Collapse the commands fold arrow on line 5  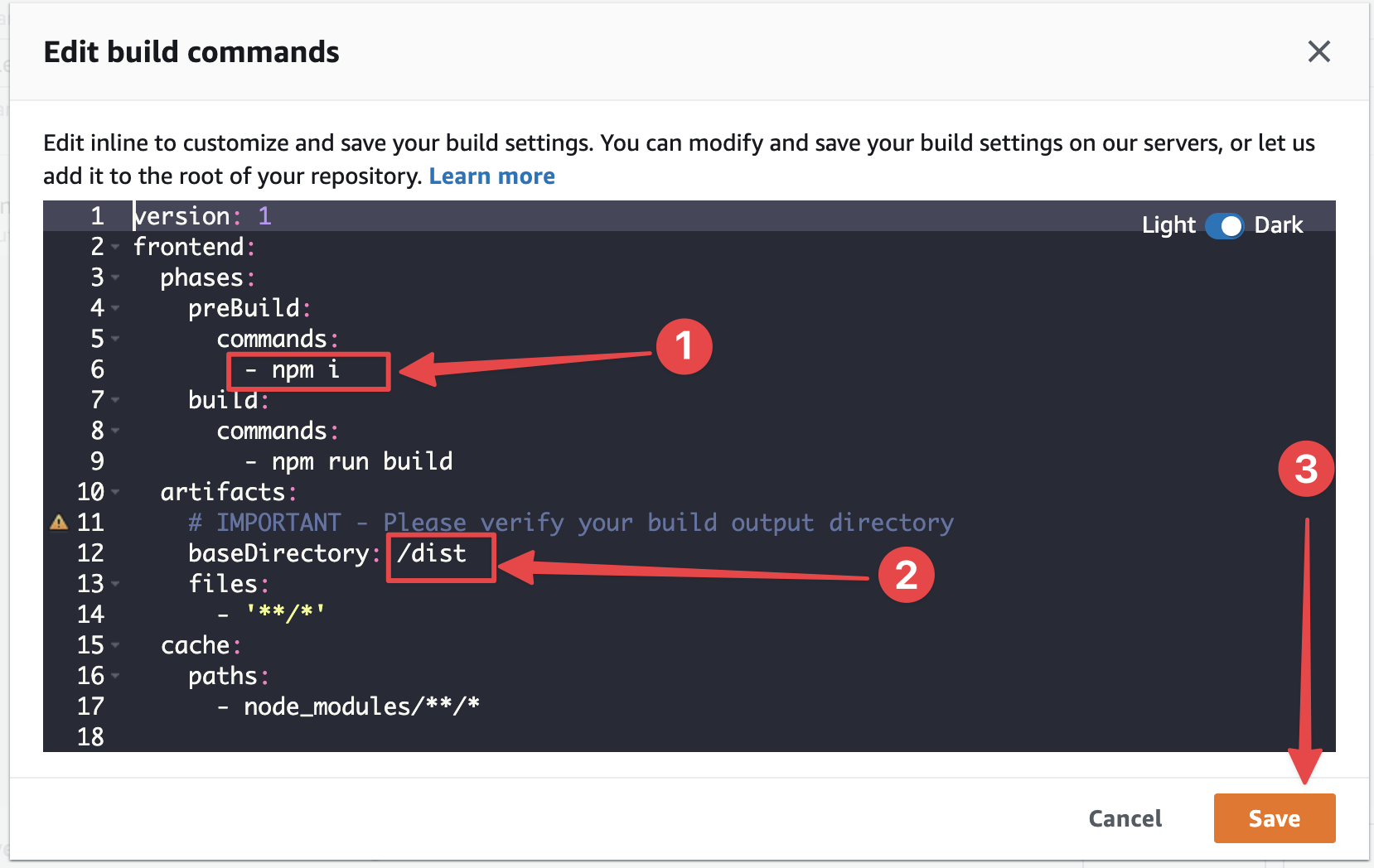tap(115, 339)
